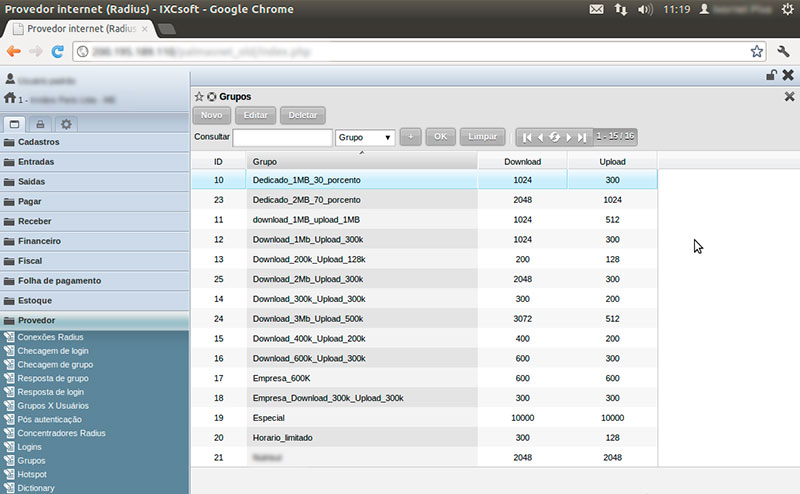800x494 pixels.
Task: Open Concentradores Radius menu item
Action: point(61,433)
